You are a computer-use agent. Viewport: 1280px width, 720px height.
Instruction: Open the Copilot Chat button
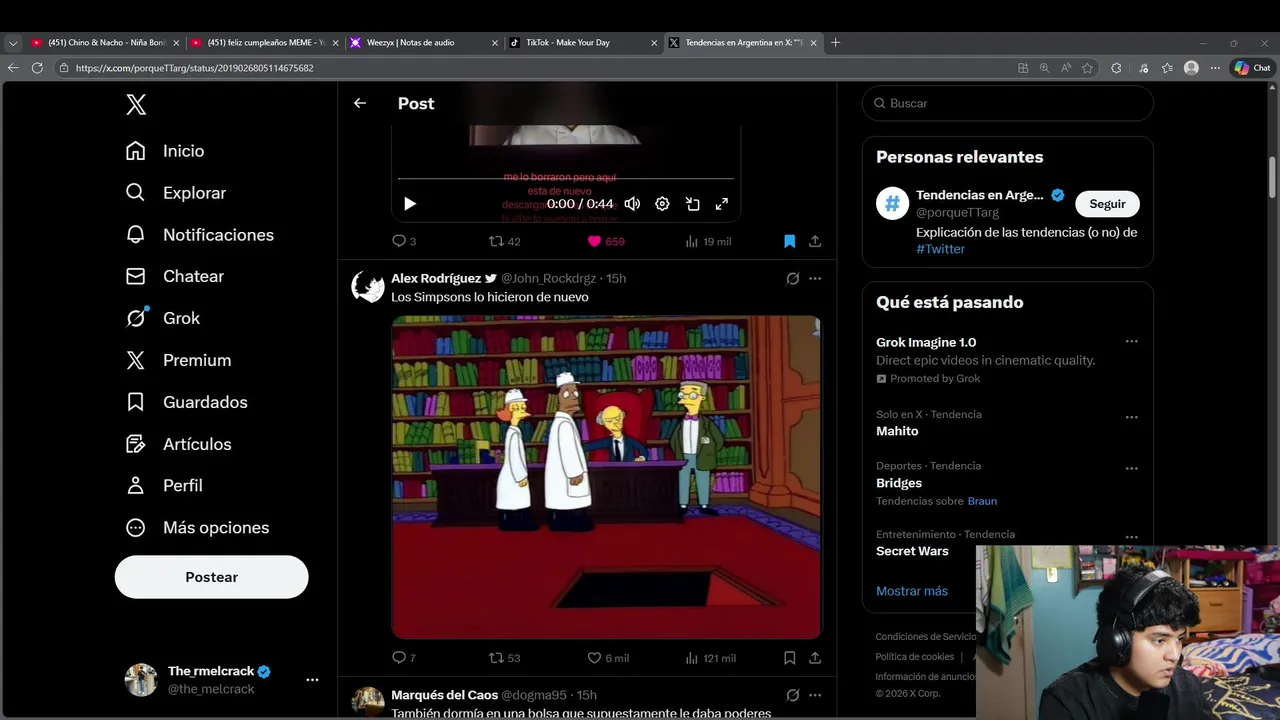coord(1252,68)
